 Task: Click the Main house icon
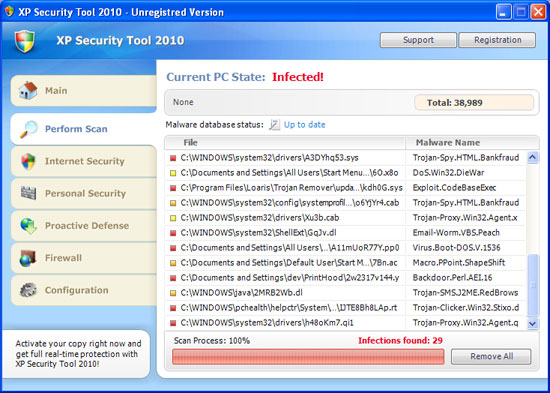(x=28, y=91)
